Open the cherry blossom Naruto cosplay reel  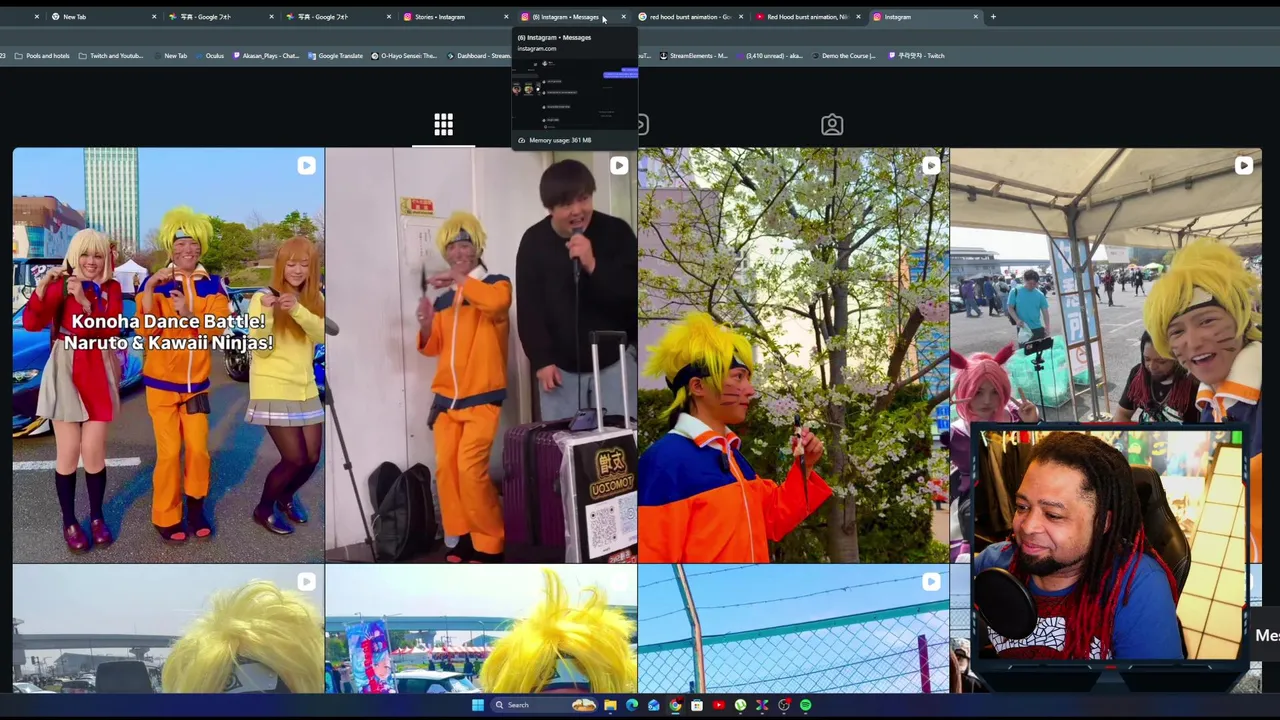pos(793,355)
